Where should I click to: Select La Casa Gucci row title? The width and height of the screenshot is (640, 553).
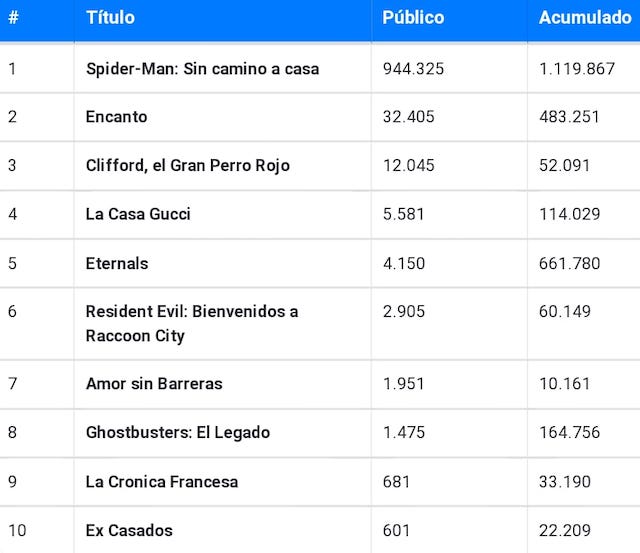(x=138, y=214)
